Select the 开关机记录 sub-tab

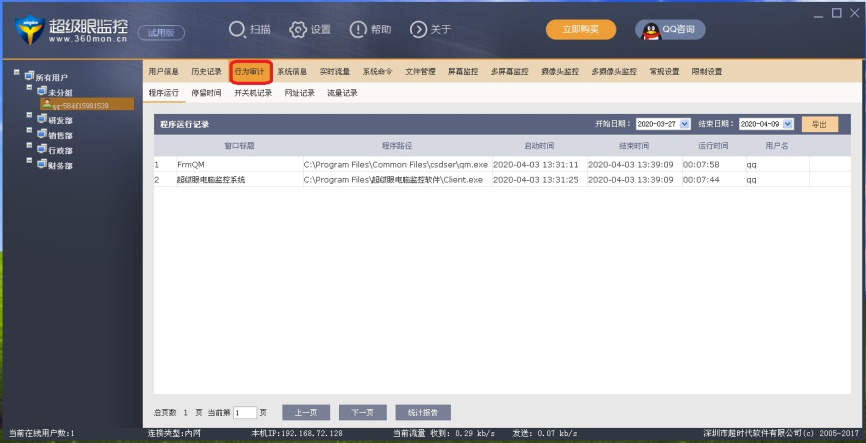(254, 93)
